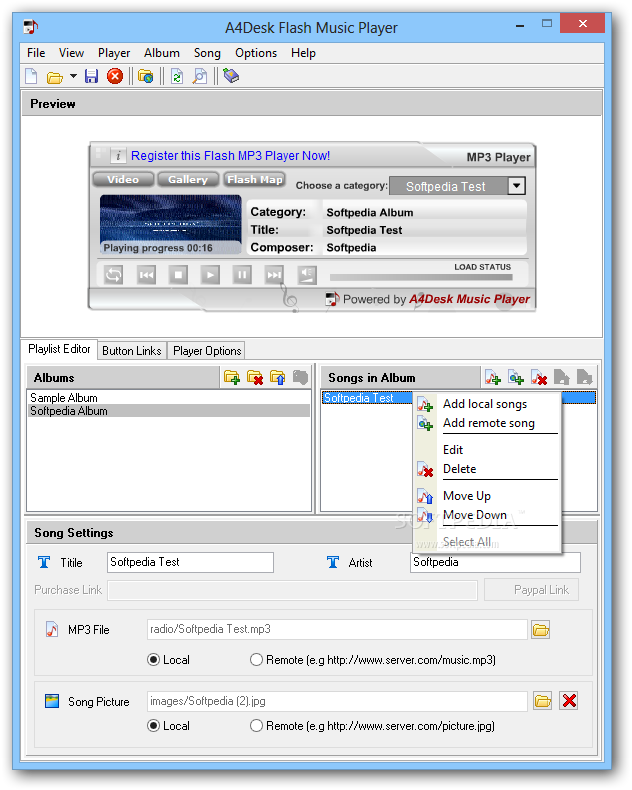Viewport: 632px width, 790px height.
Task: Click the volume button in player
Action: click(x=307, y=275)
